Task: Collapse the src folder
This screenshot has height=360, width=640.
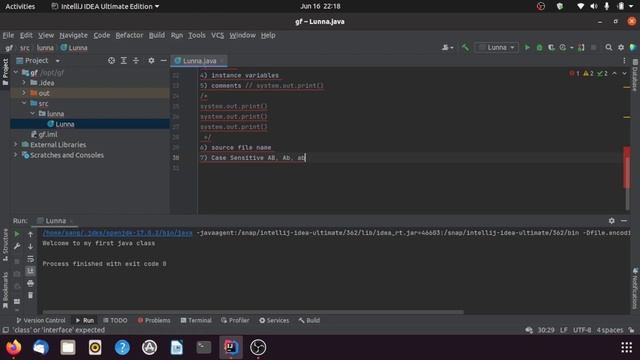Action: [24, 104]
